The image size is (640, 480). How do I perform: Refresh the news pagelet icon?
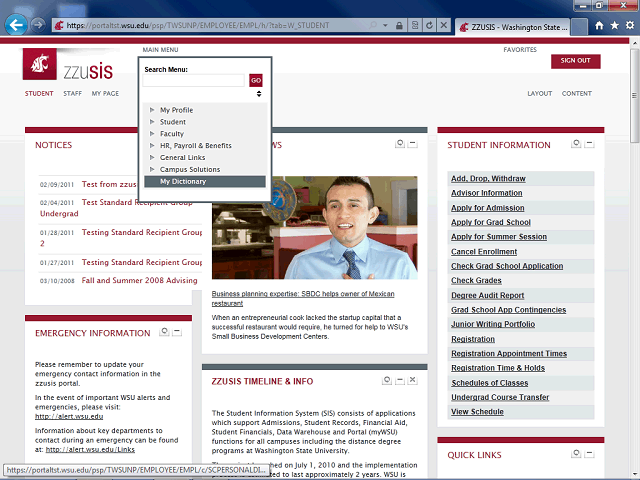click(400, 144)
